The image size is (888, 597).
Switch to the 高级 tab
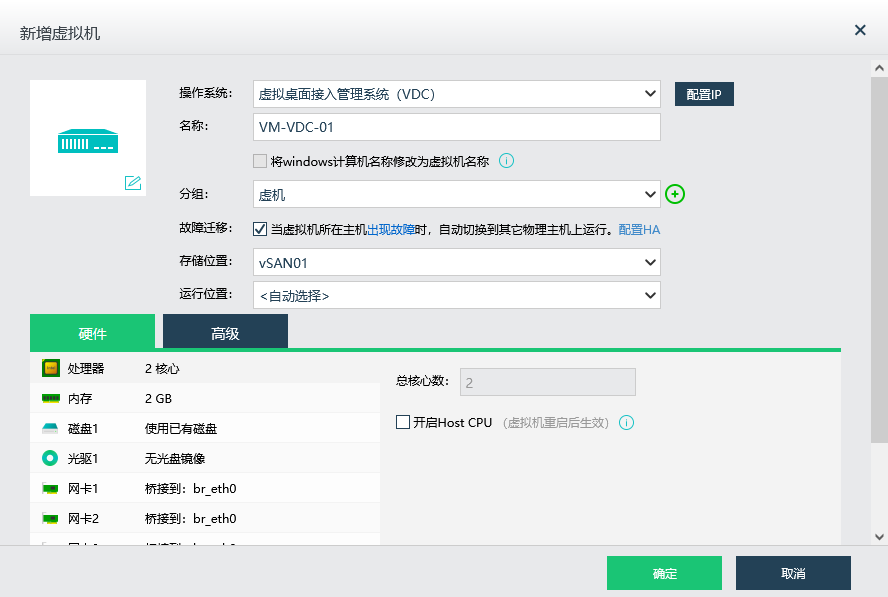[225, 333]
